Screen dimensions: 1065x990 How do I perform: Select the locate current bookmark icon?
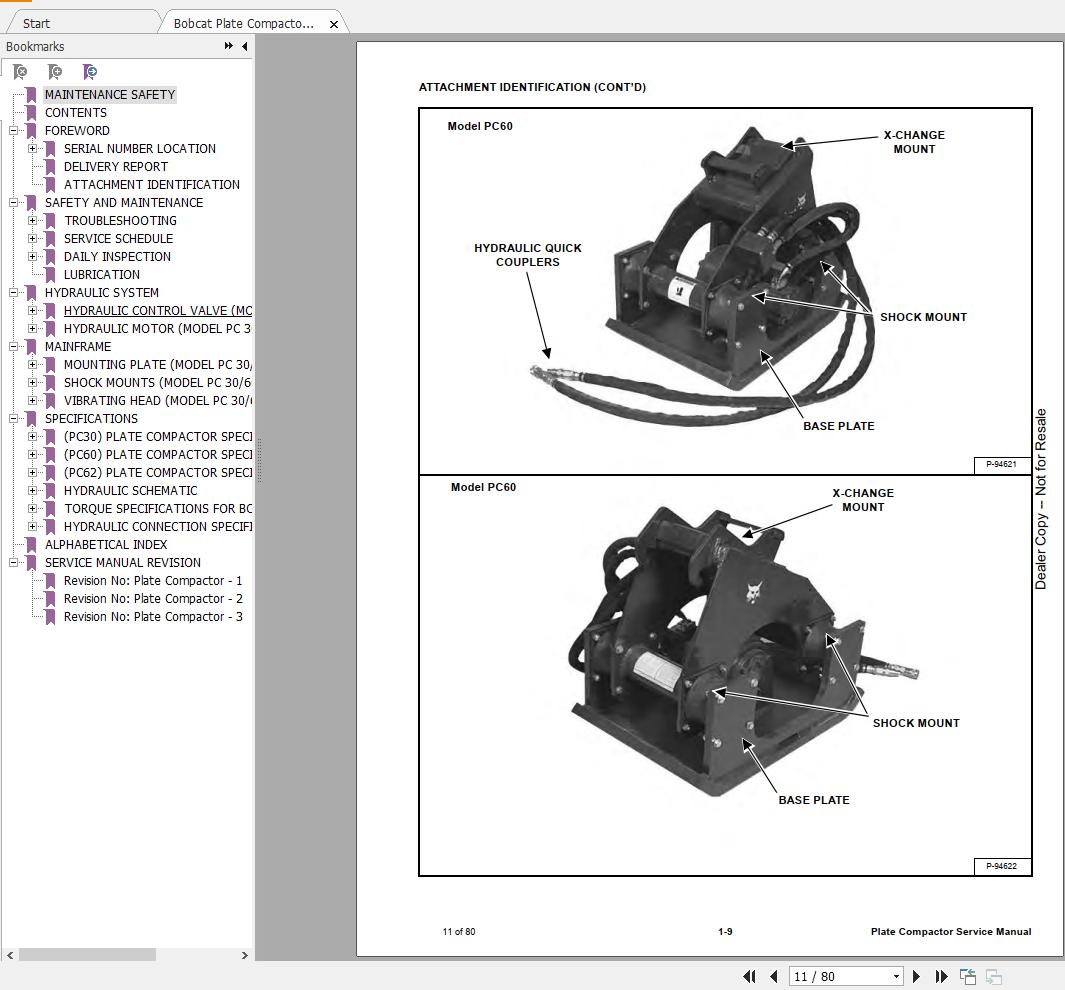[x=89, y=72]
